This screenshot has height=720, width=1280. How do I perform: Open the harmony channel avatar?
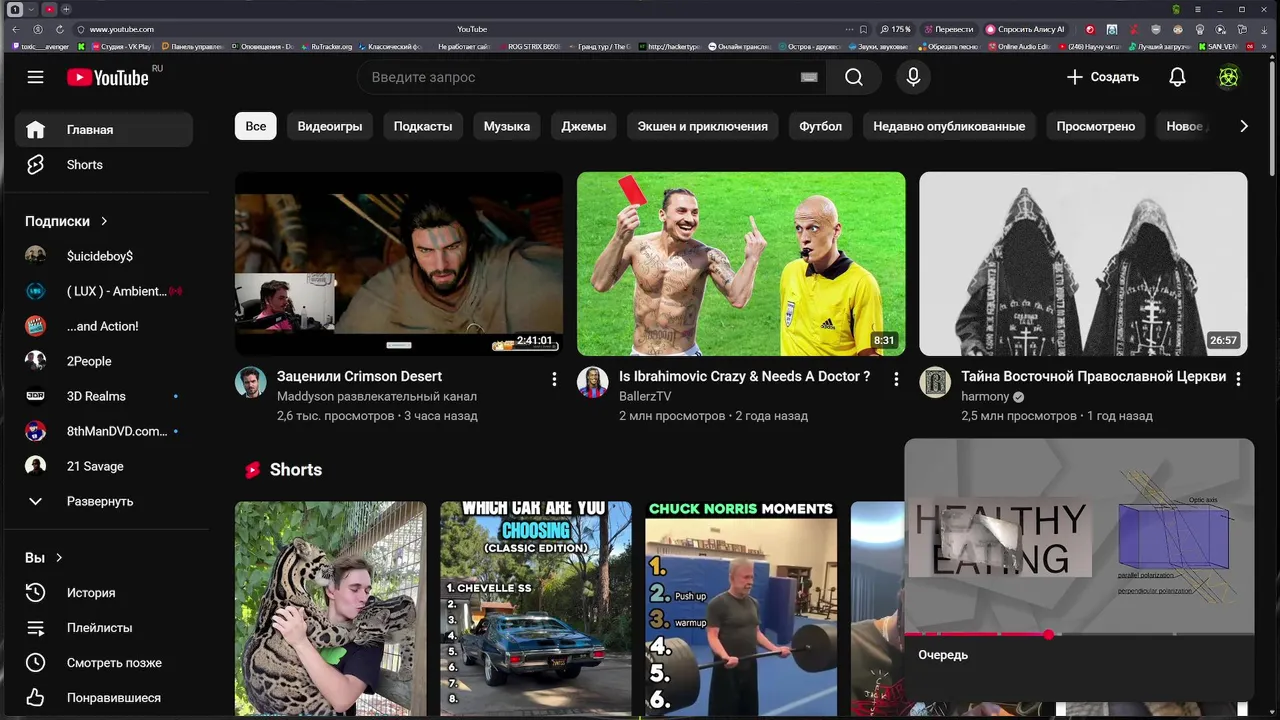[935, 382]
